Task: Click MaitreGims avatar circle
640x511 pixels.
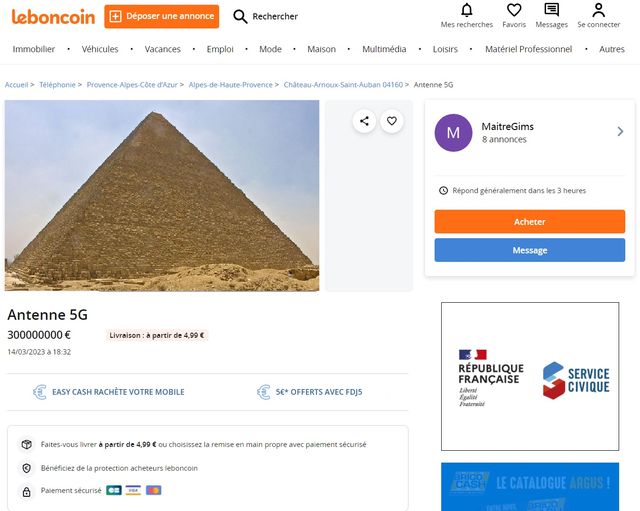Action: pyautogui.click(x=453, y=132)
